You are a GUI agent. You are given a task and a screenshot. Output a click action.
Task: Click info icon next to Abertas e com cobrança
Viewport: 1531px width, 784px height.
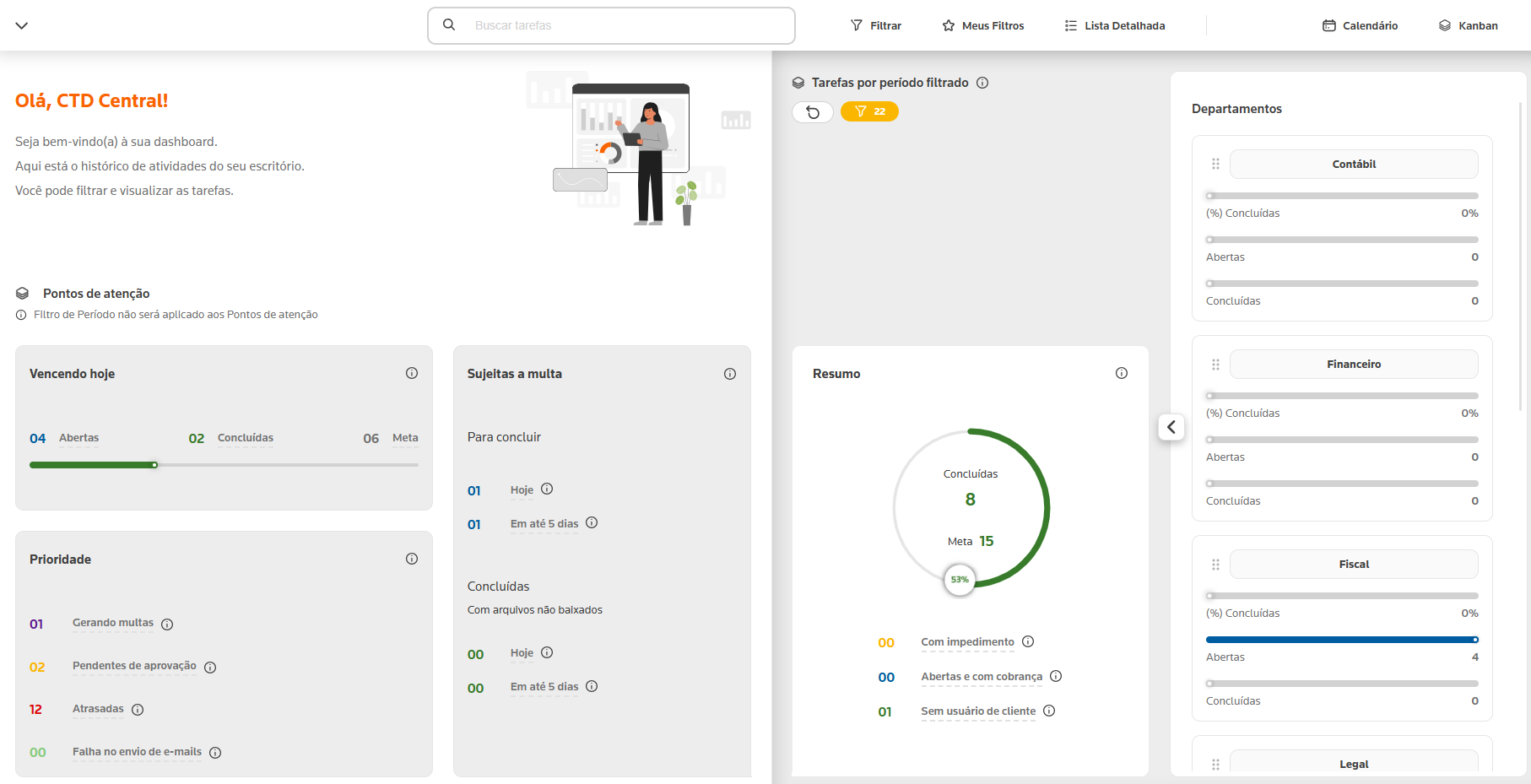click(1056, 676)
